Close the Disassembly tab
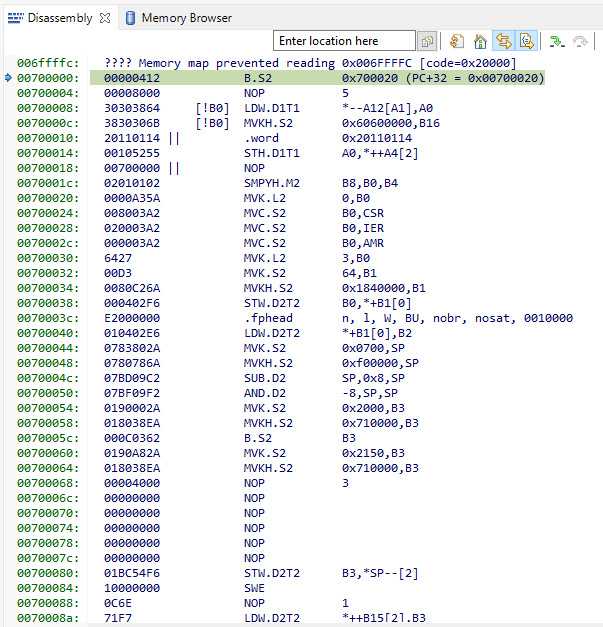Image resolution: width=603 pixels, height=627 pixels. point(105,18)
